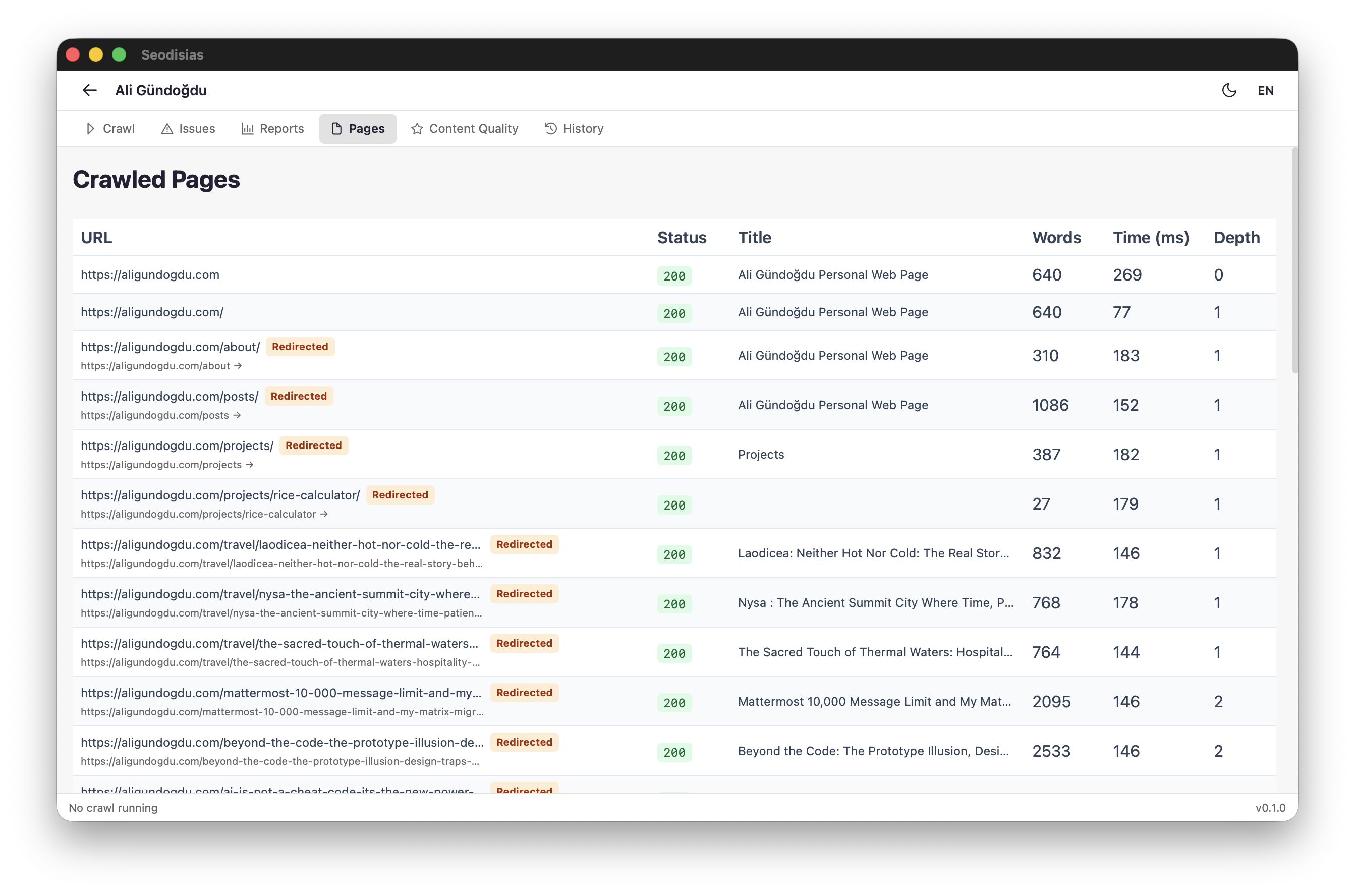Click the Redirected badge on the posts row
This screenshot has height=896, width=1355.
299,396
